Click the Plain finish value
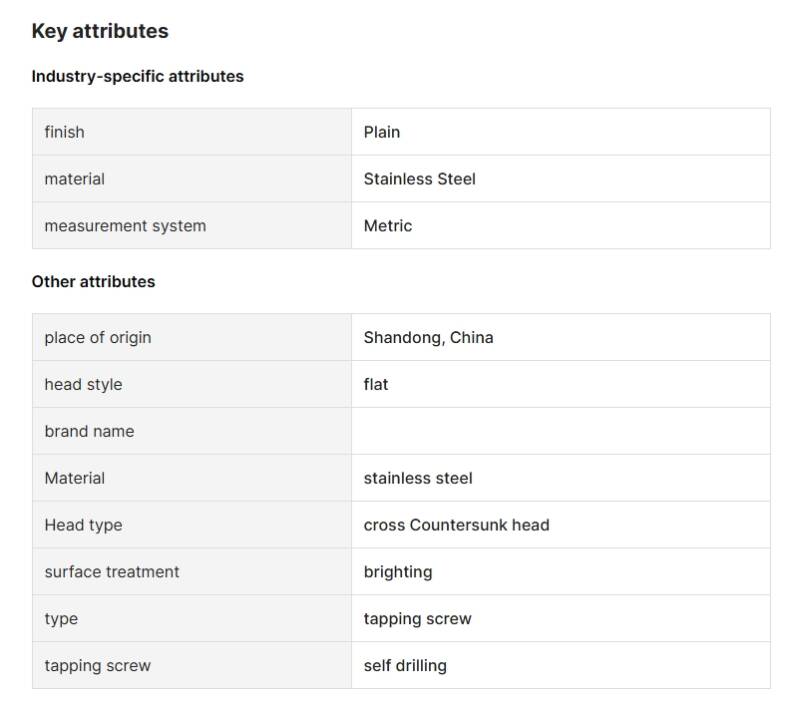Screen dimensions: 800x709 coord(382,132)
